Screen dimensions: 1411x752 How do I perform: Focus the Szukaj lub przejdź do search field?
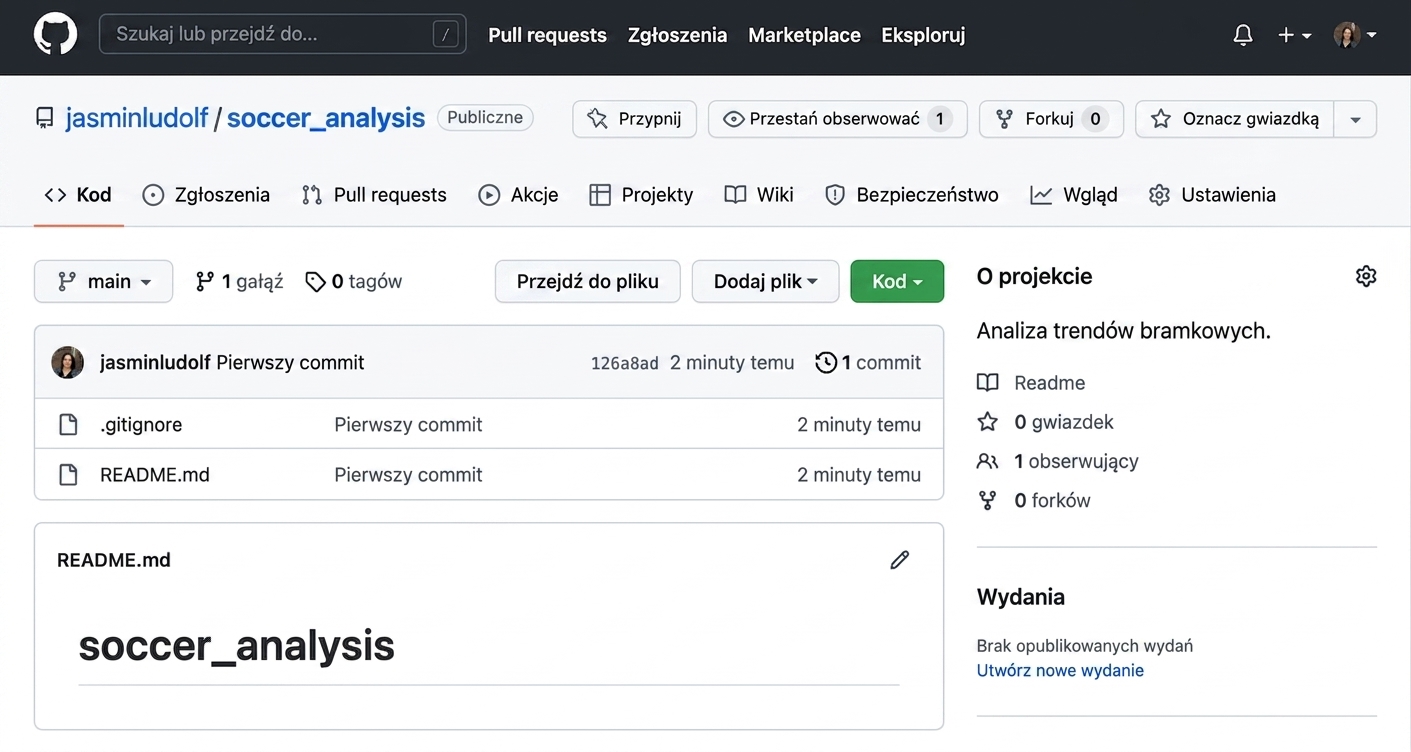coord(282,34)
